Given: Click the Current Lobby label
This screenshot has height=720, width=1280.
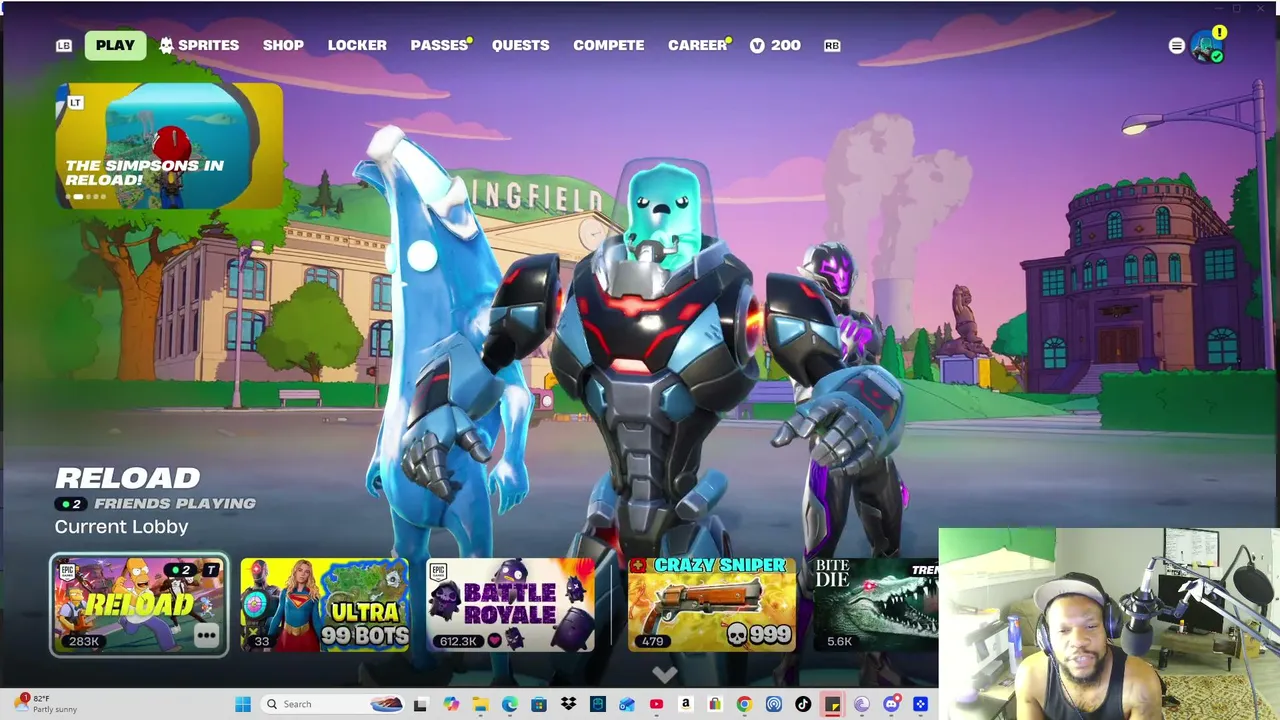Looking at the screenshot, I should [121, 526].
